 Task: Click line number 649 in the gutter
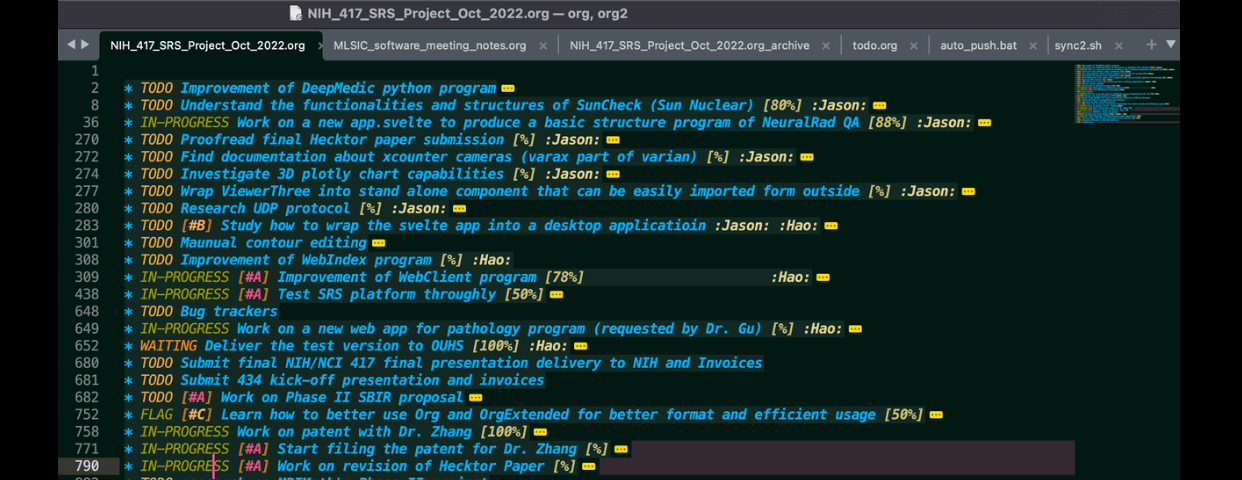tap(87, 329)
